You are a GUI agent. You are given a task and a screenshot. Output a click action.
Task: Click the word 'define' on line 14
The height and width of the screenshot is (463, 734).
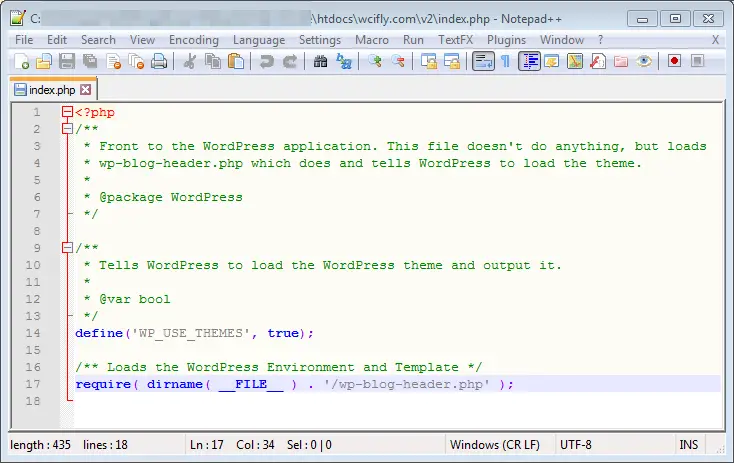[99, 333]
